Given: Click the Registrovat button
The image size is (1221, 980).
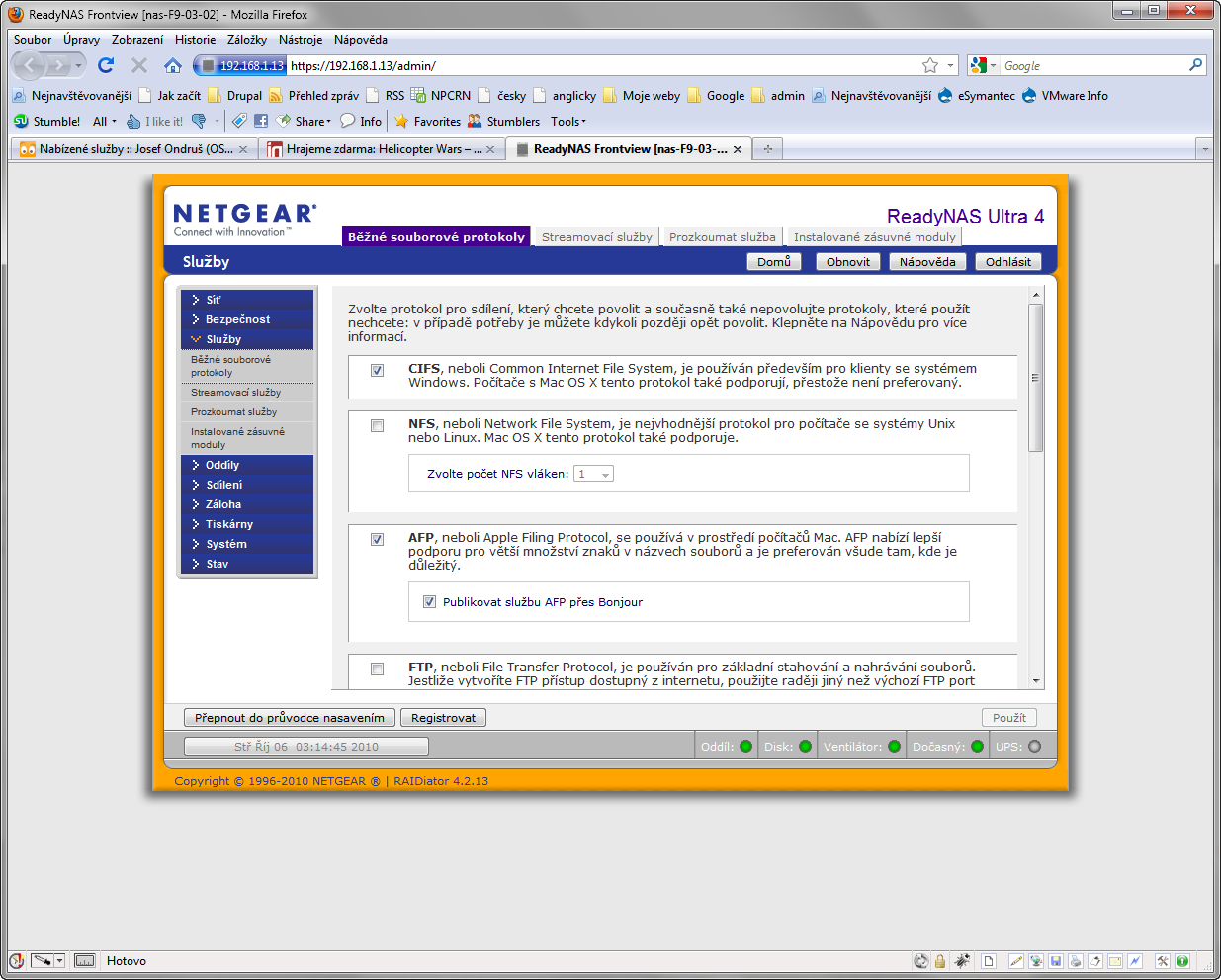Looking at the screenshot, I should pos(443,718).
